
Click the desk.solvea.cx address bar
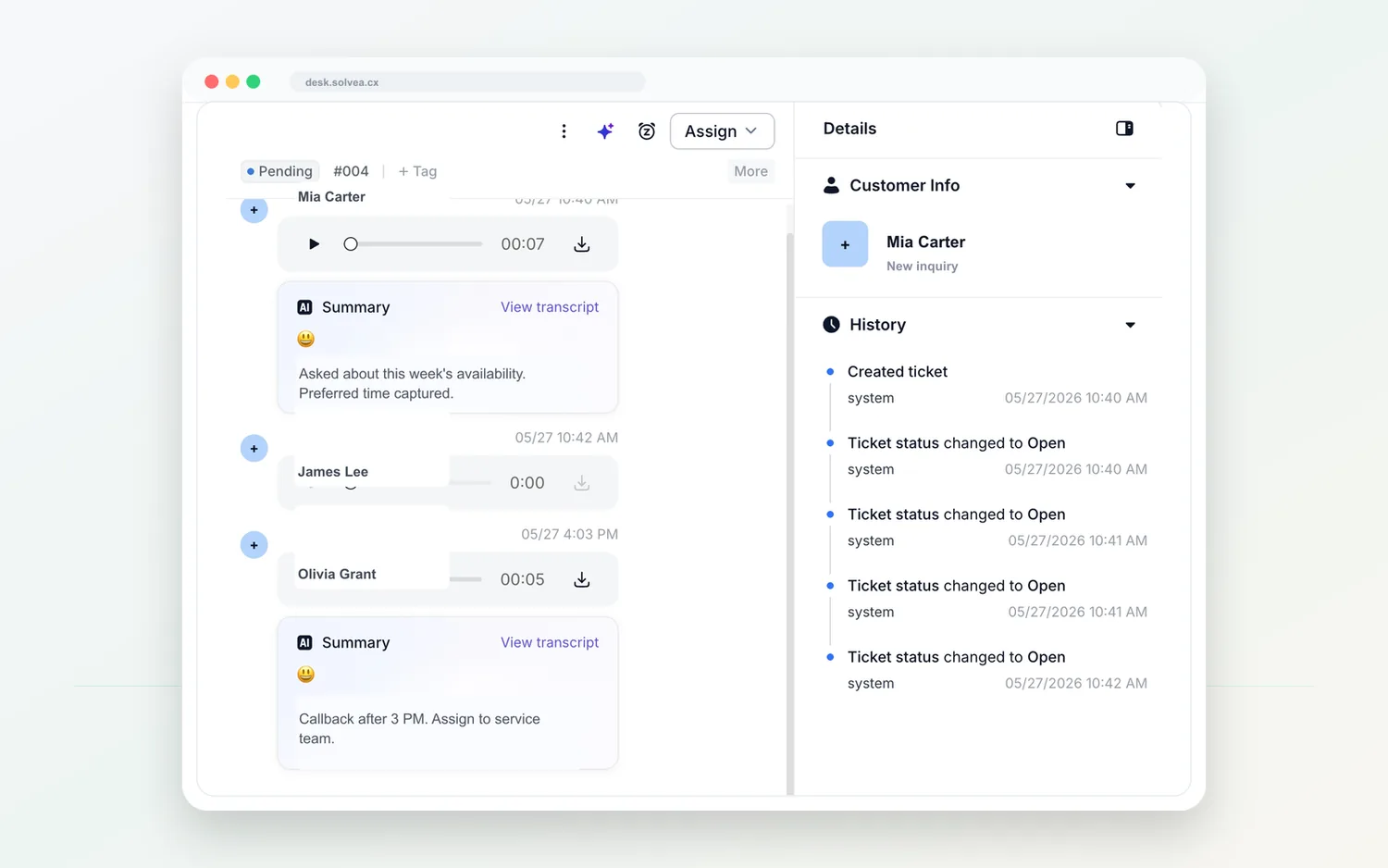click(467, 82)
